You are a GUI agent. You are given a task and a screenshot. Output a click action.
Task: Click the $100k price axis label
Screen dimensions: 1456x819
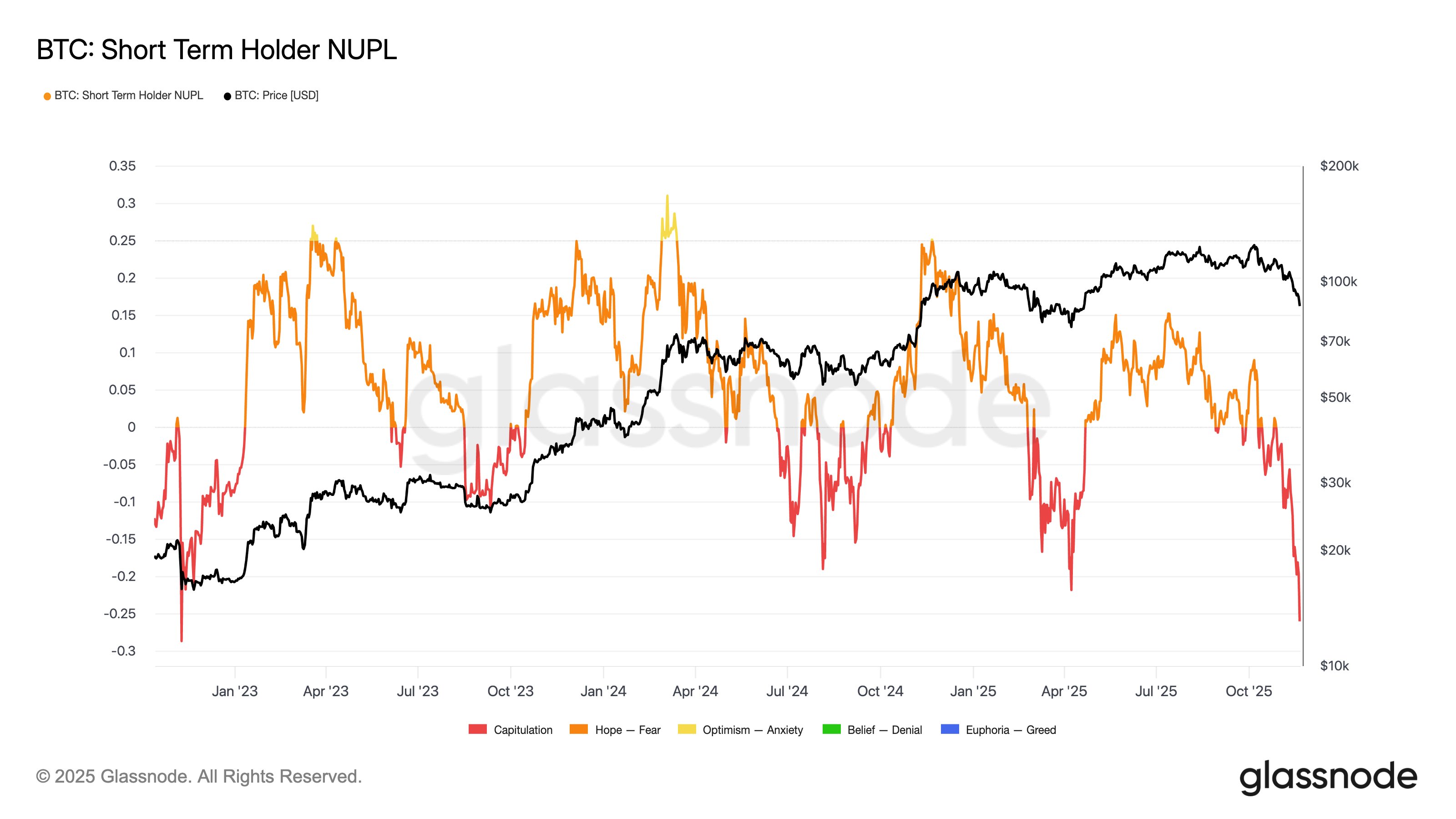[x=1338, y=282]
